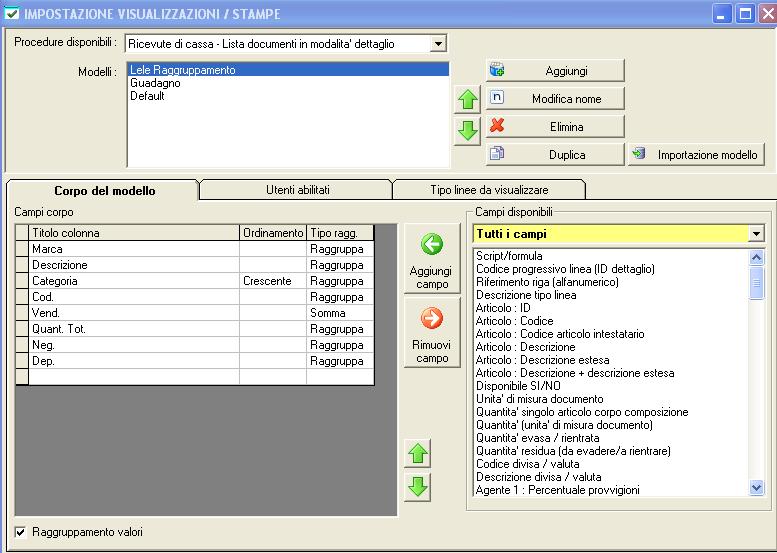Screen dimensions: 777x553
Task: Select Corpo del modello tab
Action: pos(105,191)
